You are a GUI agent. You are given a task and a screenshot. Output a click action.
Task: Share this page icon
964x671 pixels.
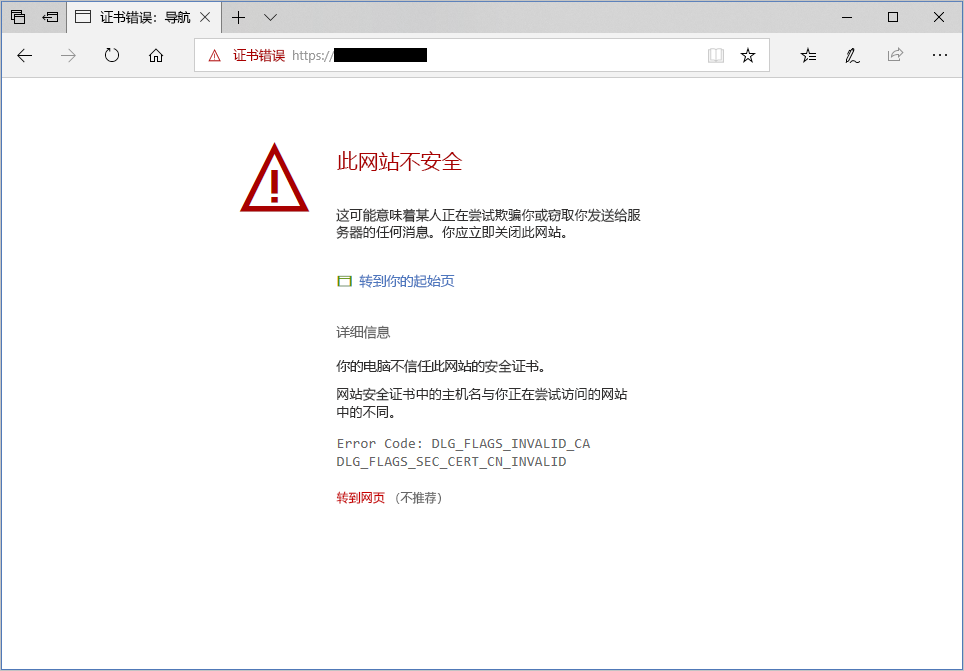pyautogui.click(x=895, y=55)
